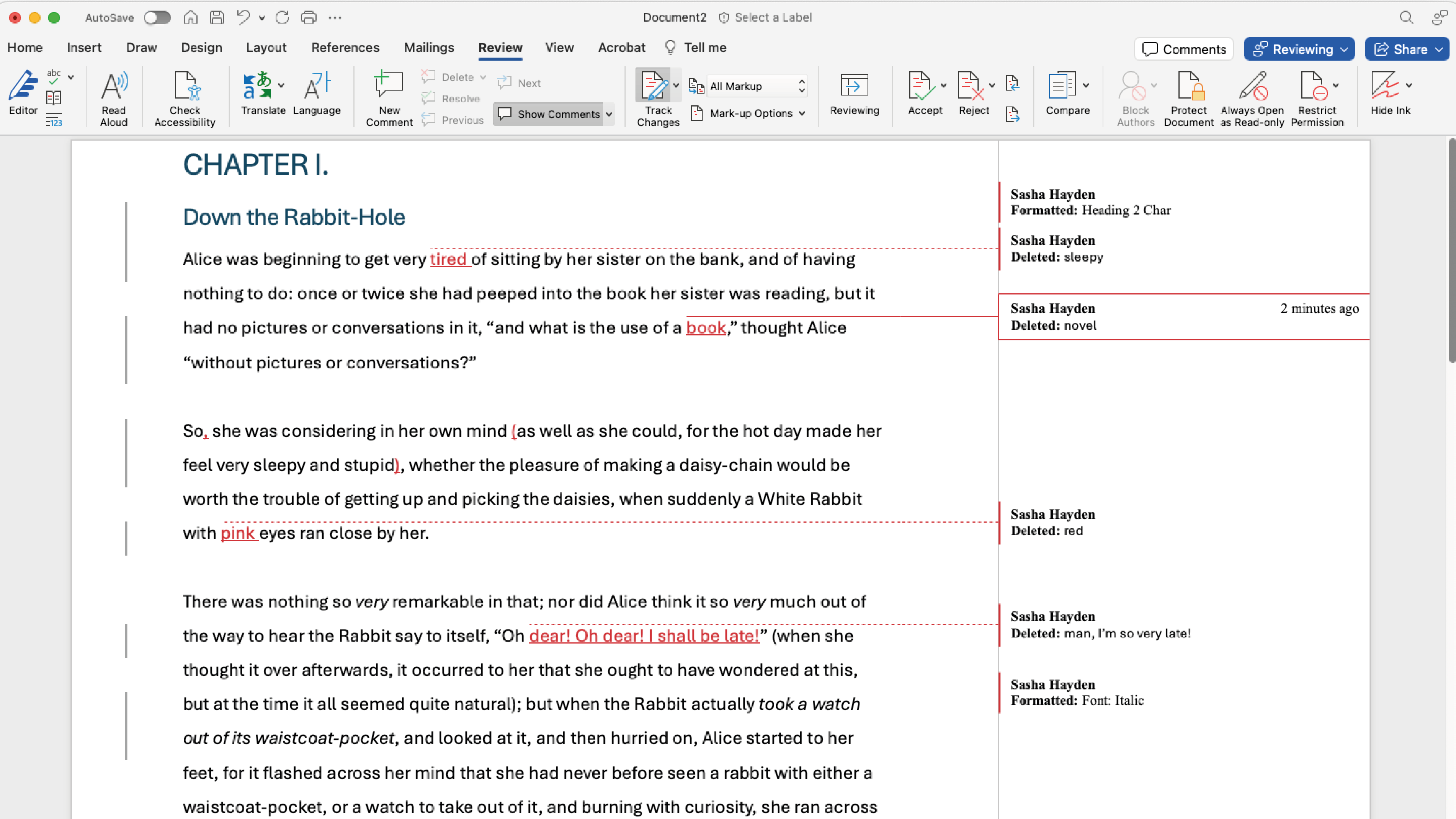Open the Compare dropdown arrow

[1086, 85]
